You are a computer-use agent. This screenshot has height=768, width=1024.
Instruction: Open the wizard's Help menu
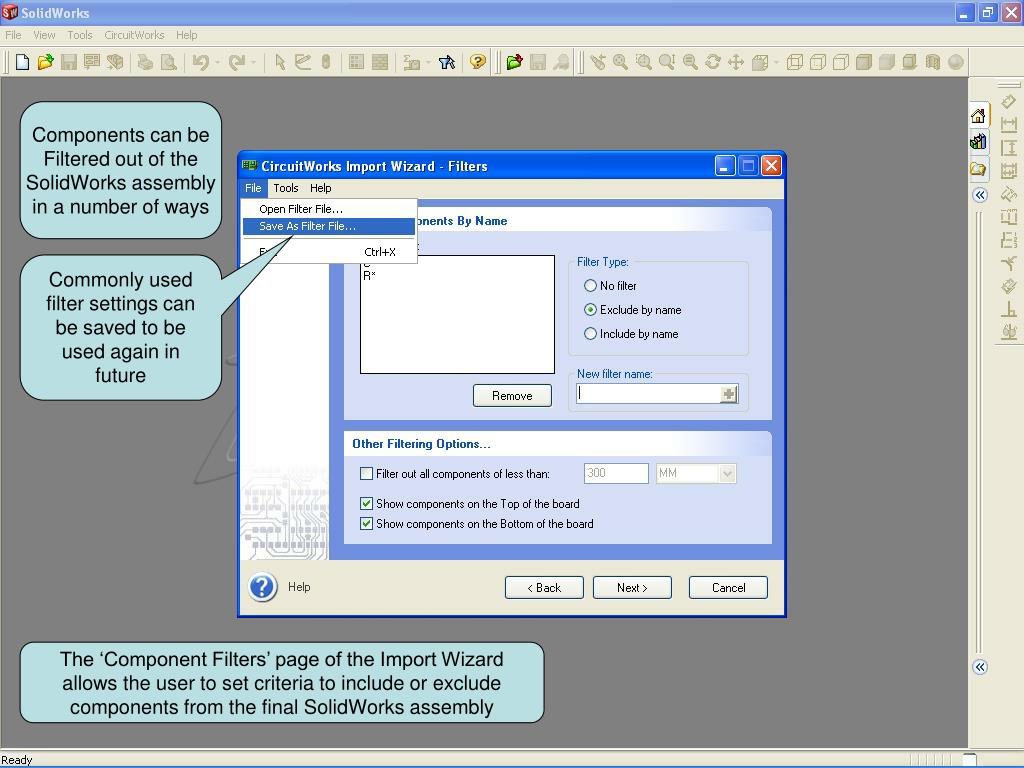point(320,188)
